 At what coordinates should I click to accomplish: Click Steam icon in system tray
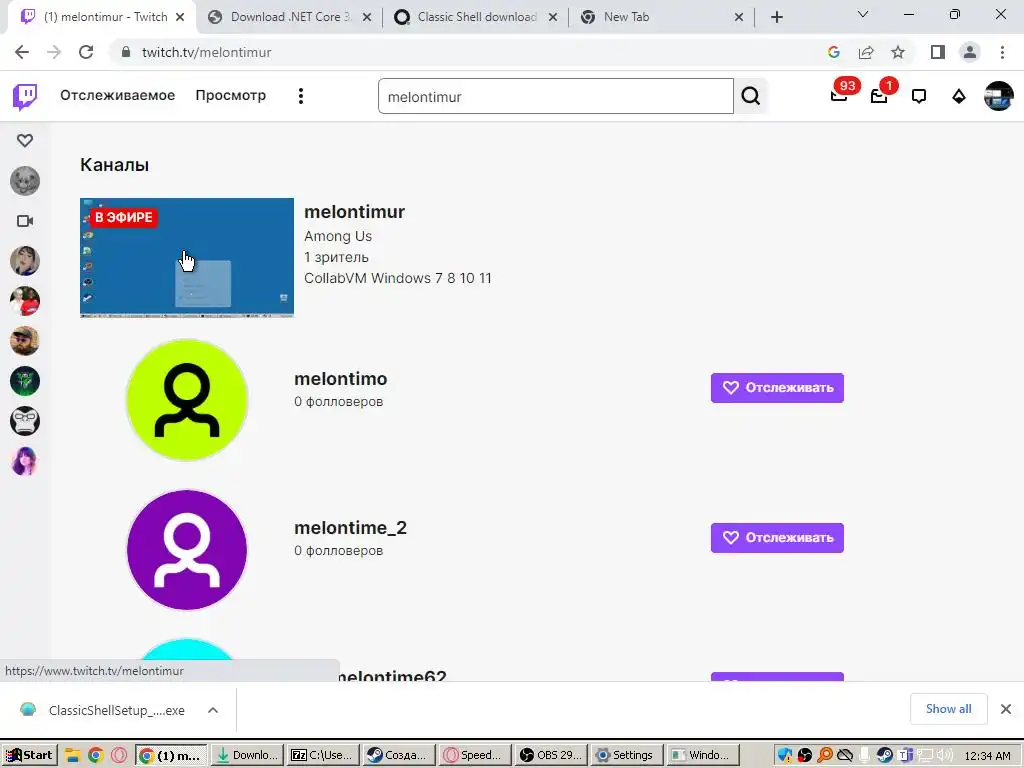point(884,755)
